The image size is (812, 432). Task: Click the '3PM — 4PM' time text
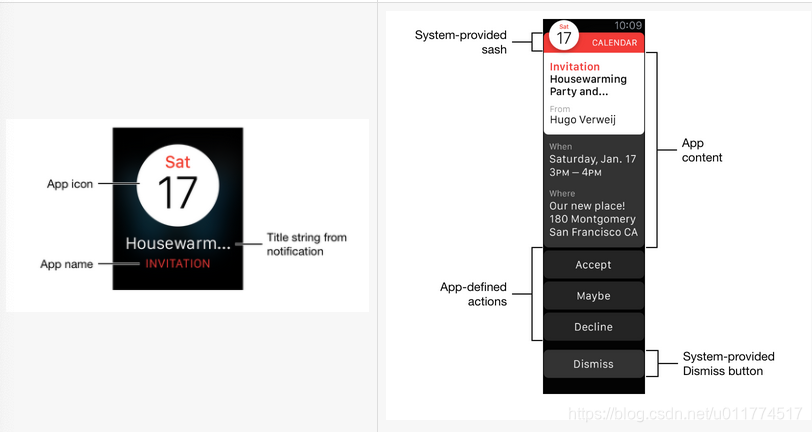(x=575, y=172)
